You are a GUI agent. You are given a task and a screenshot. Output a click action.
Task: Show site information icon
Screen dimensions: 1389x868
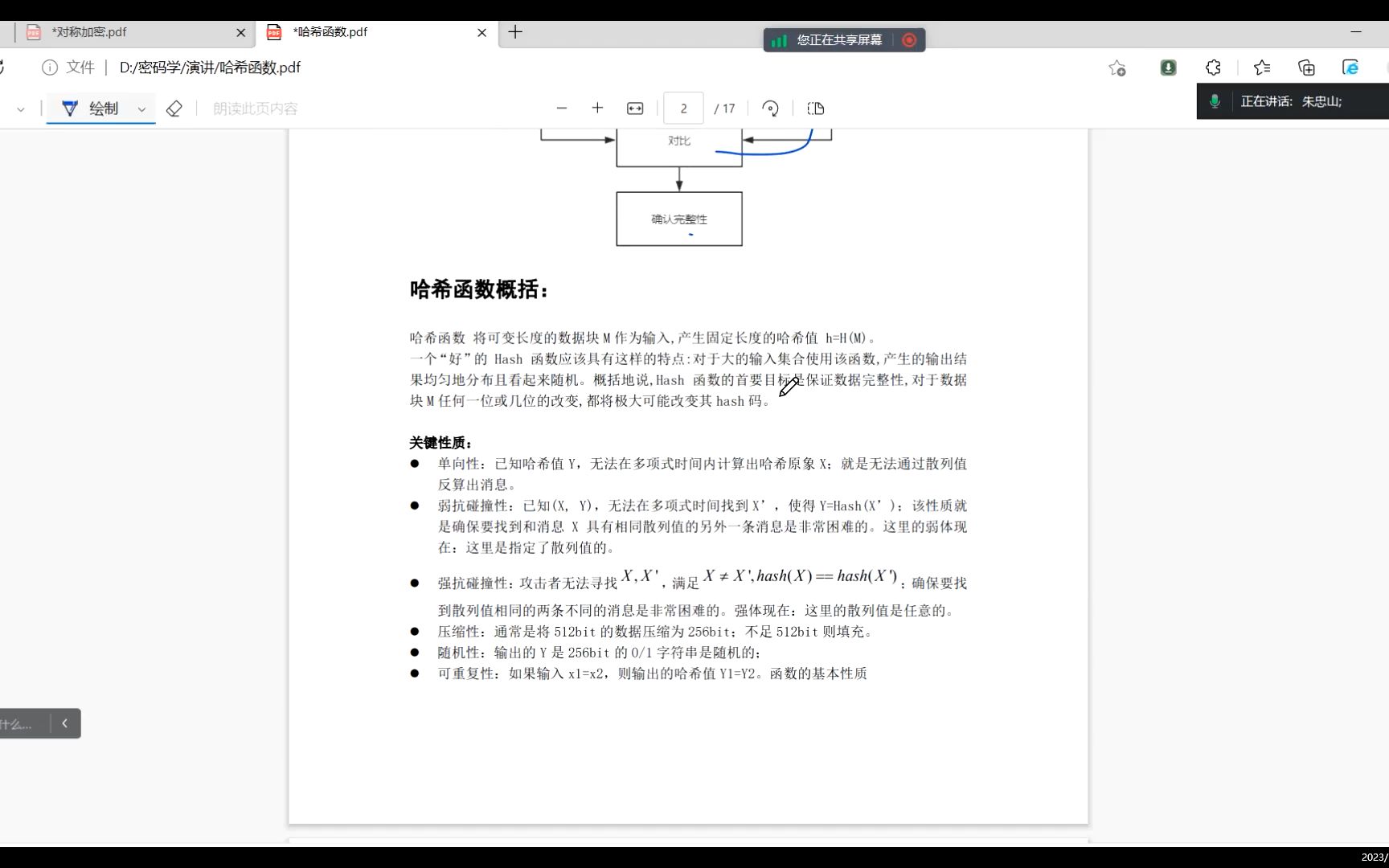(x=50, y=68)
